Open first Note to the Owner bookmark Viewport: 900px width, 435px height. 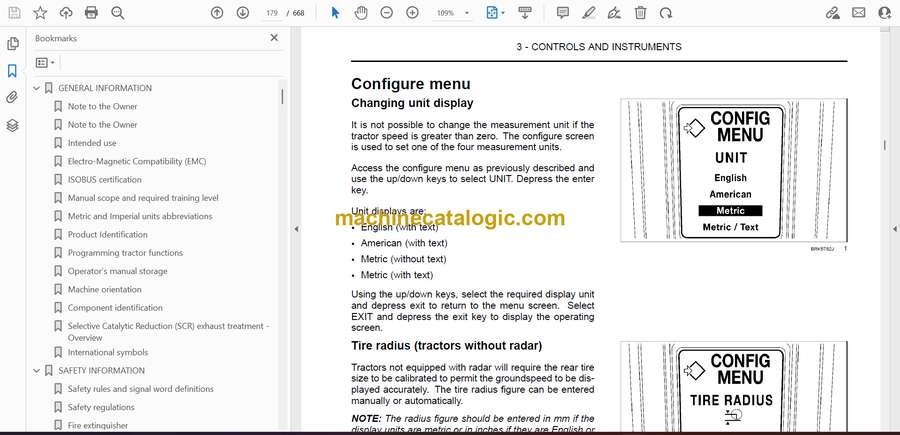103,106
